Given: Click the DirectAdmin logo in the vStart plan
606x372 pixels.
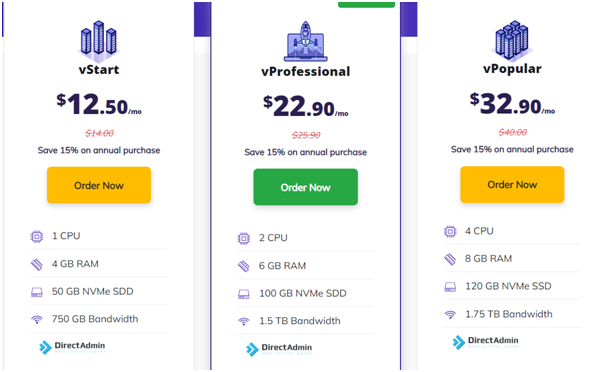Looking at the screenshot, I should pos(72,347).
